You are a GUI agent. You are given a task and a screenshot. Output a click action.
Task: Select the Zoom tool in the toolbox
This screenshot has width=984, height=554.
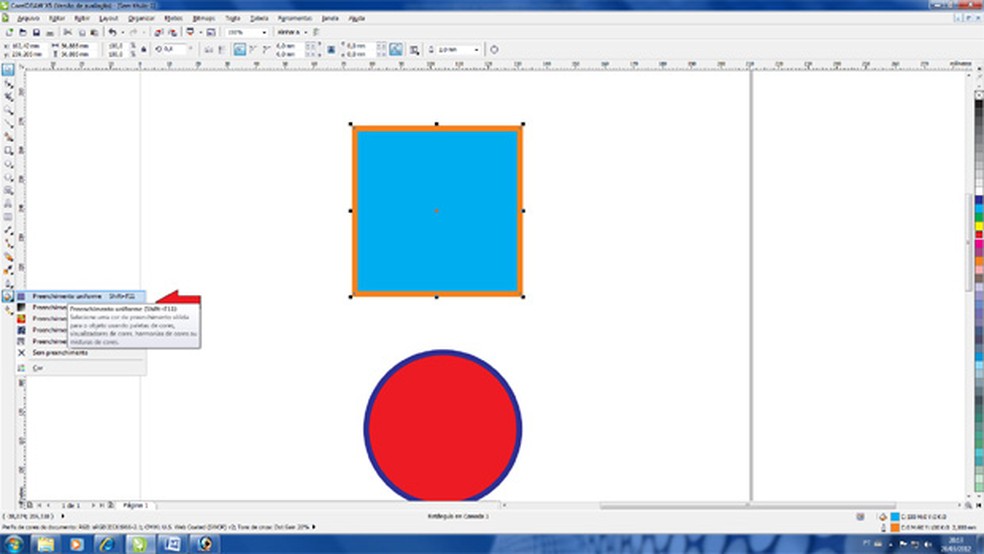click(8, 110)
